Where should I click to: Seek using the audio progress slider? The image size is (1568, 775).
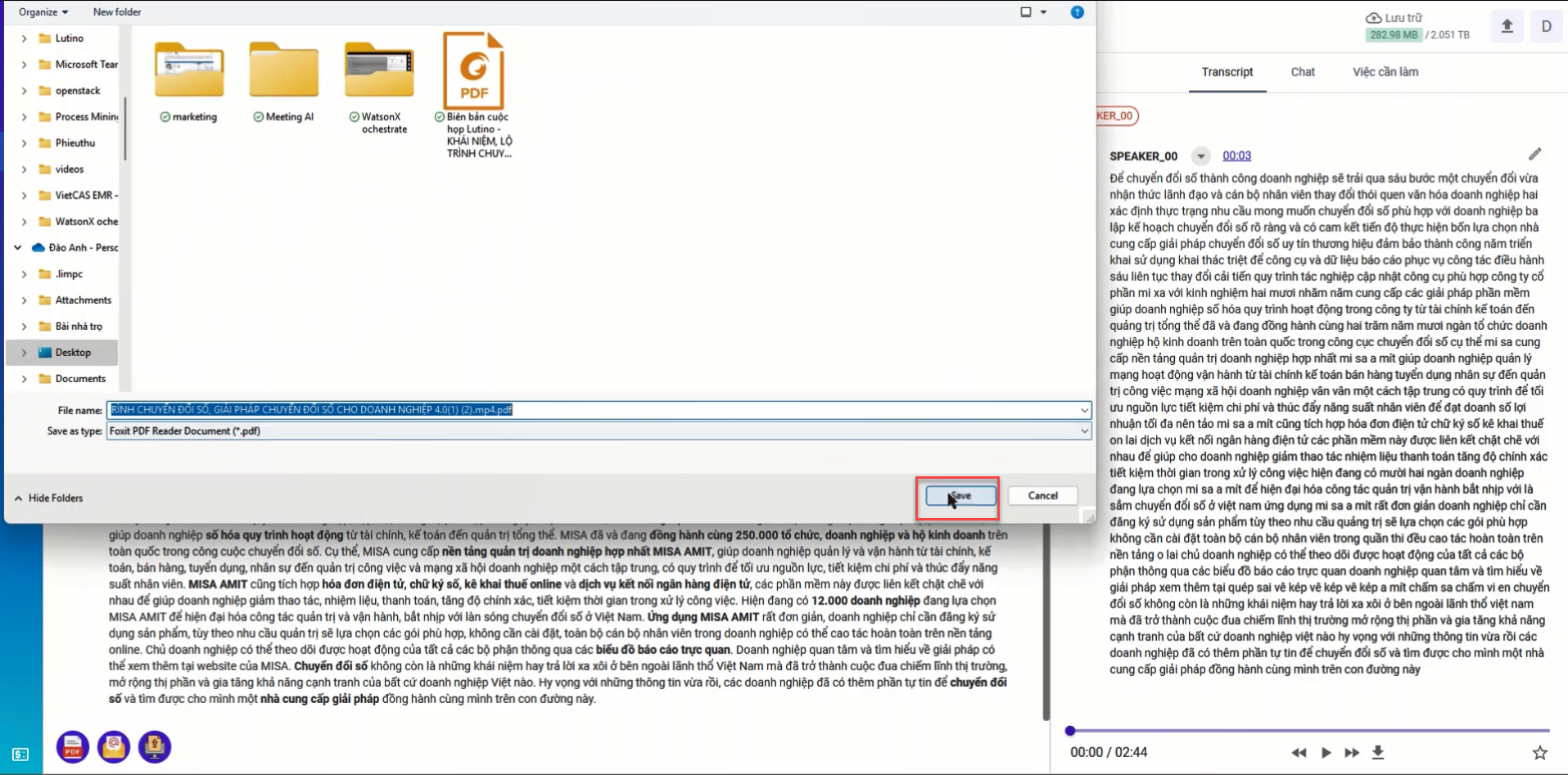(x=1309, y=730)
